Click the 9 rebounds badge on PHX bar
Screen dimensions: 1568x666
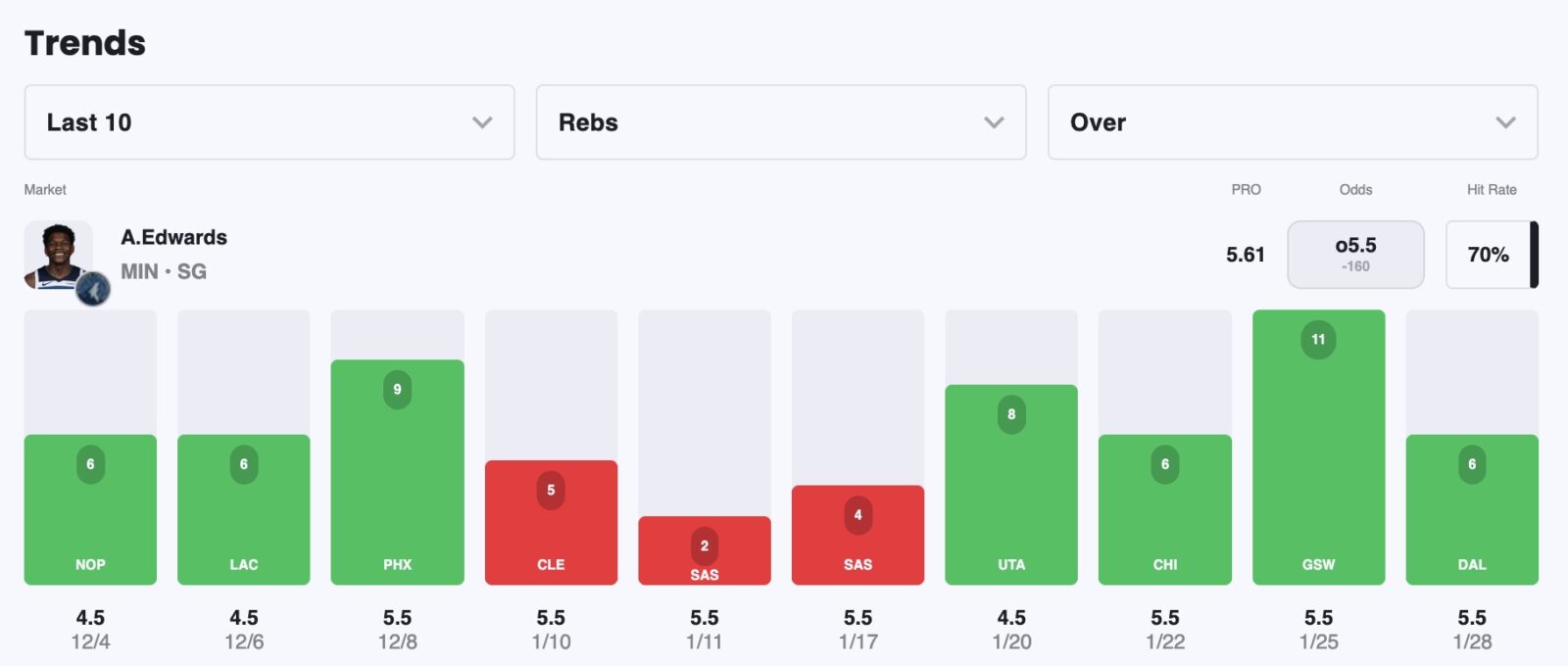coord(397,390)
